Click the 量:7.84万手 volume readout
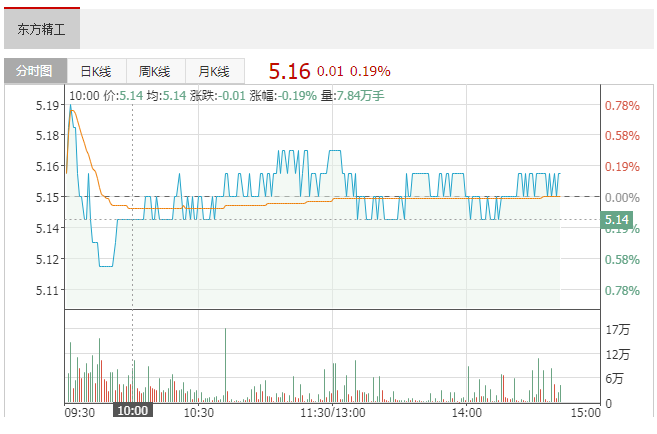This screenshot has height=434, width=657. (x=352, y=95)
